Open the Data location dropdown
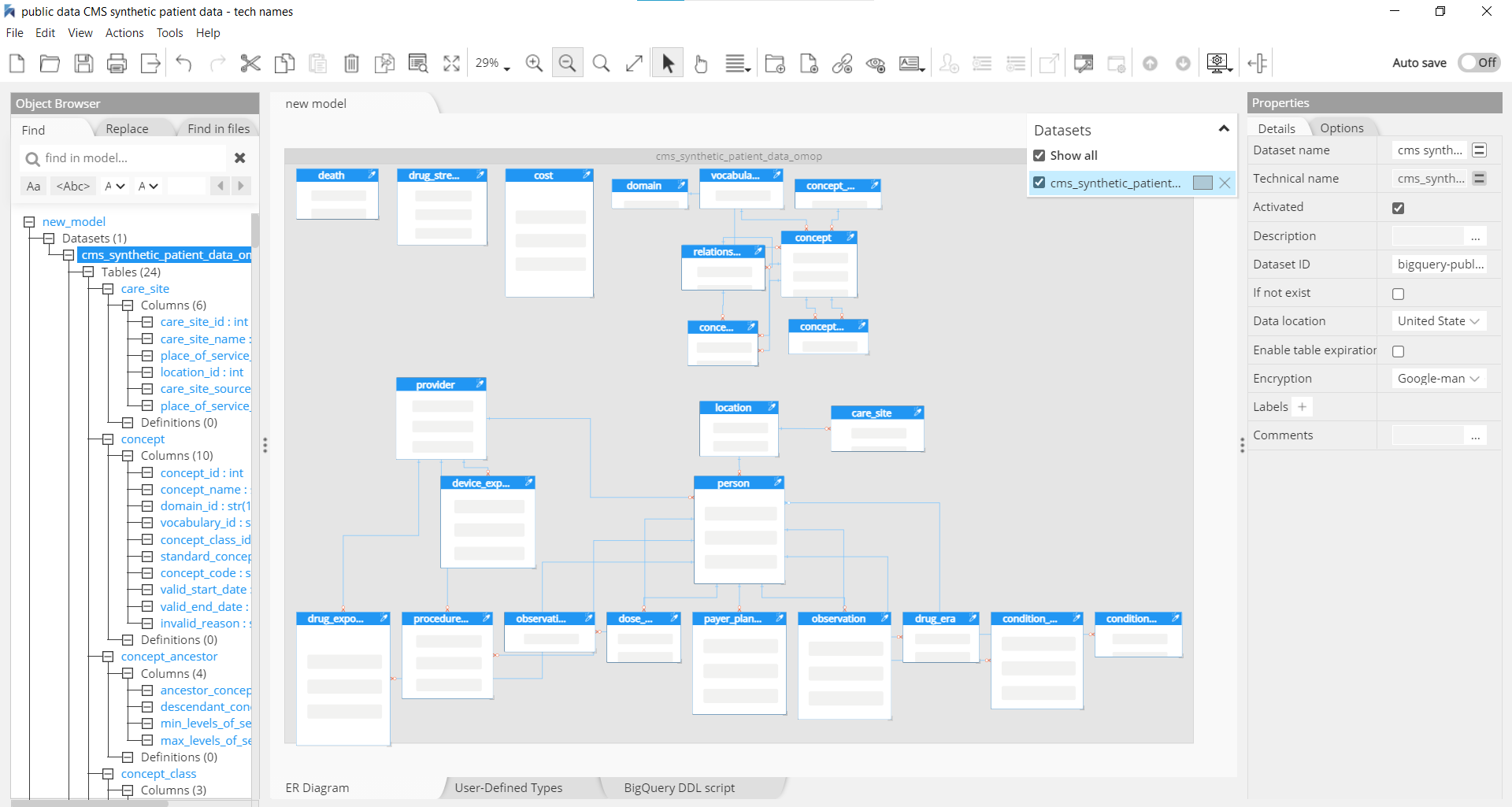The image size is (1512, 807). pyautogui.click(x=1438, y=321)
